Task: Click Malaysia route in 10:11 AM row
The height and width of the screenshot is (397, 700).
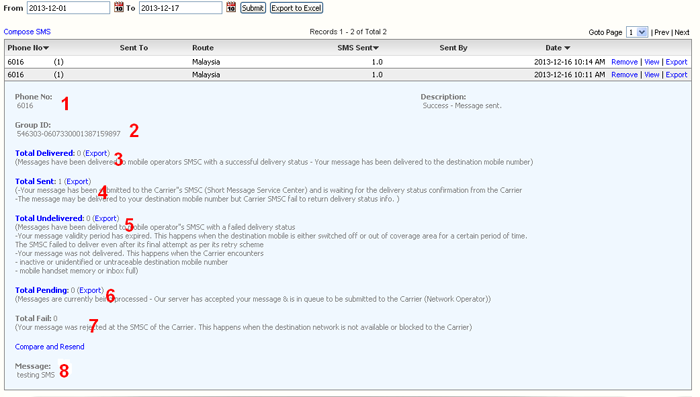Action: click(206, 75)
